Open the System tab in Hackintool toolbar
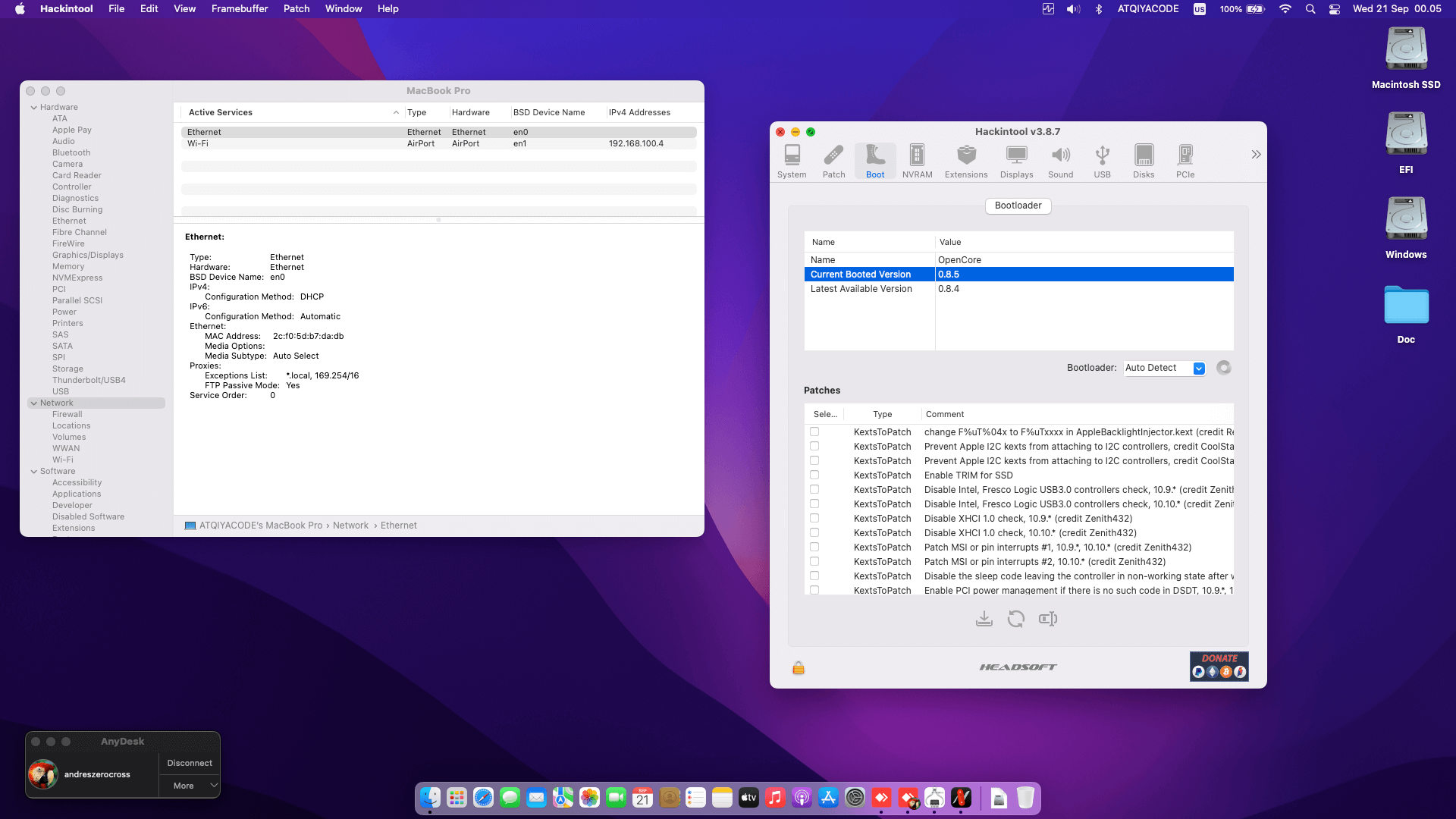Screen dimensions: 1456x819 coord(792,162)
